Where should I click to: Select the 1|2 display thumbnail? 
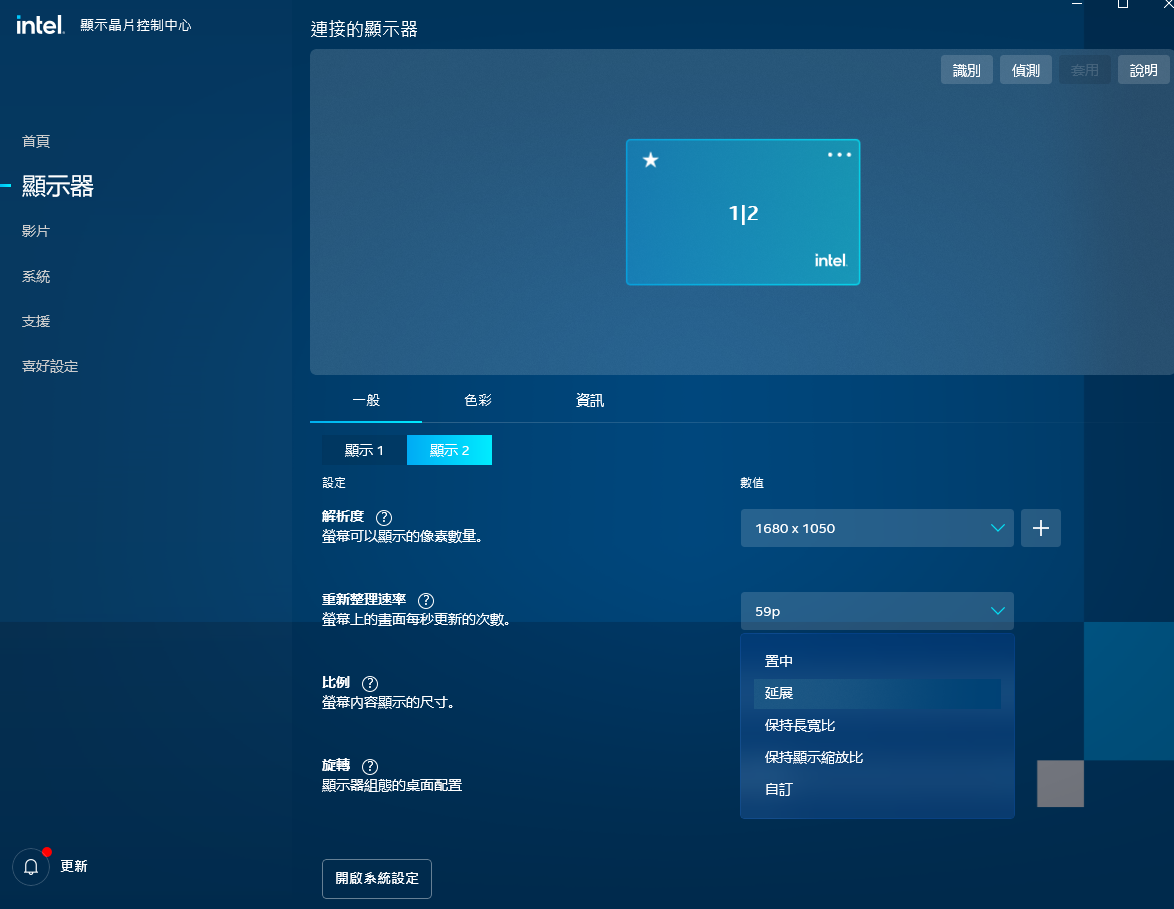coord(743,212)
